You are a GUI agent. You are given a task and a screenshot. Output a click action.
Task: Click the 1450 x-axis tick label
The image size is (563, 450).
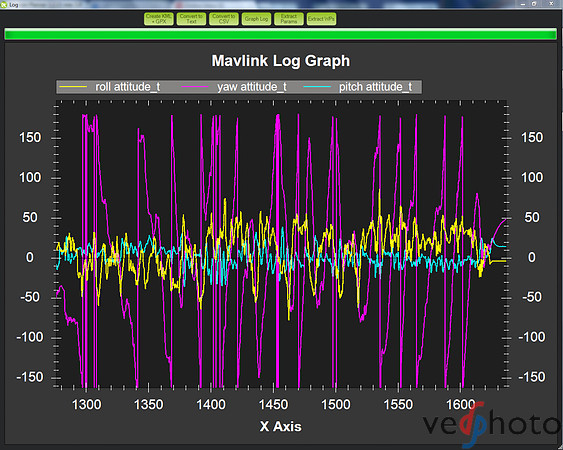[273, 405]
